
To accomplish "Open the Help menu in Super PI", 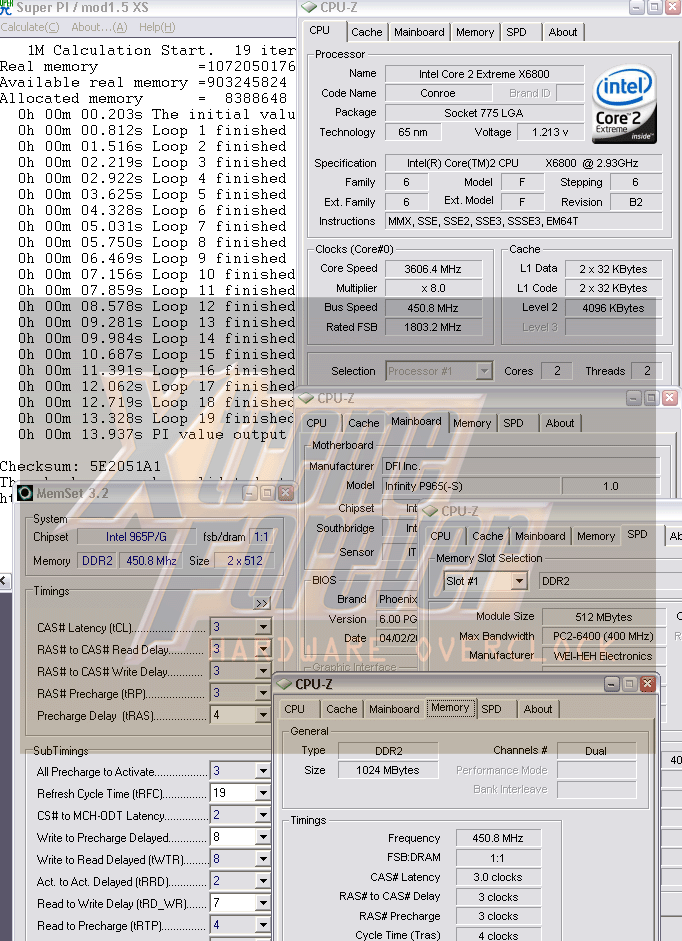I will (x=157, y=27).
